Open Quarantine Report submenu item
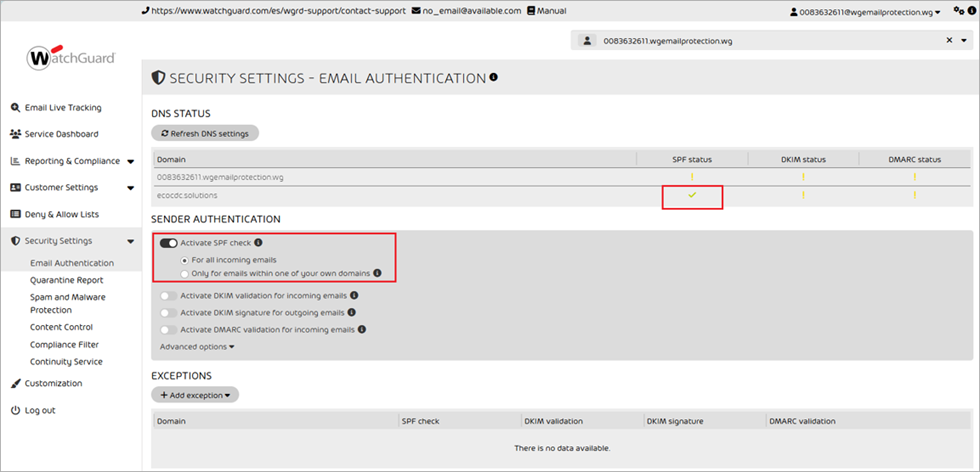This screenshot has height=472, width=980. pos(67,280)
